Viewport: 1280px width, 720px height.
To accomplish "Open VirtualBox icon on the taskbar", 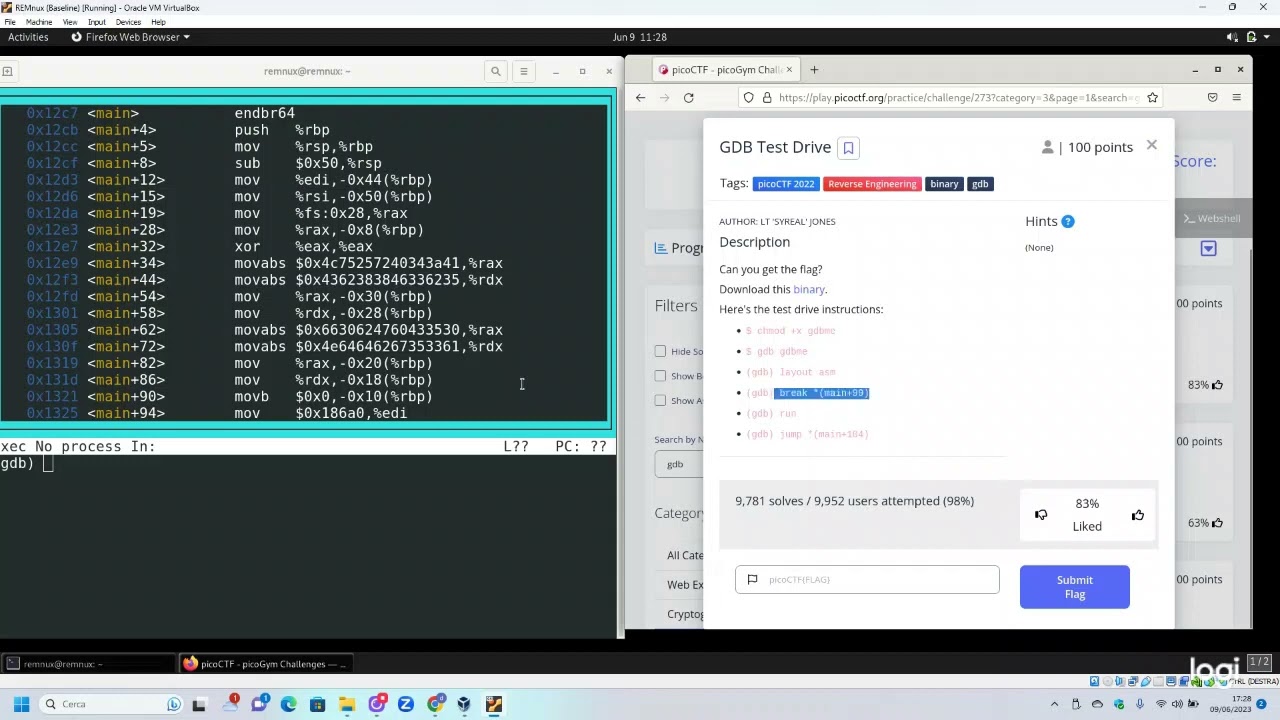I will [464, 704].
